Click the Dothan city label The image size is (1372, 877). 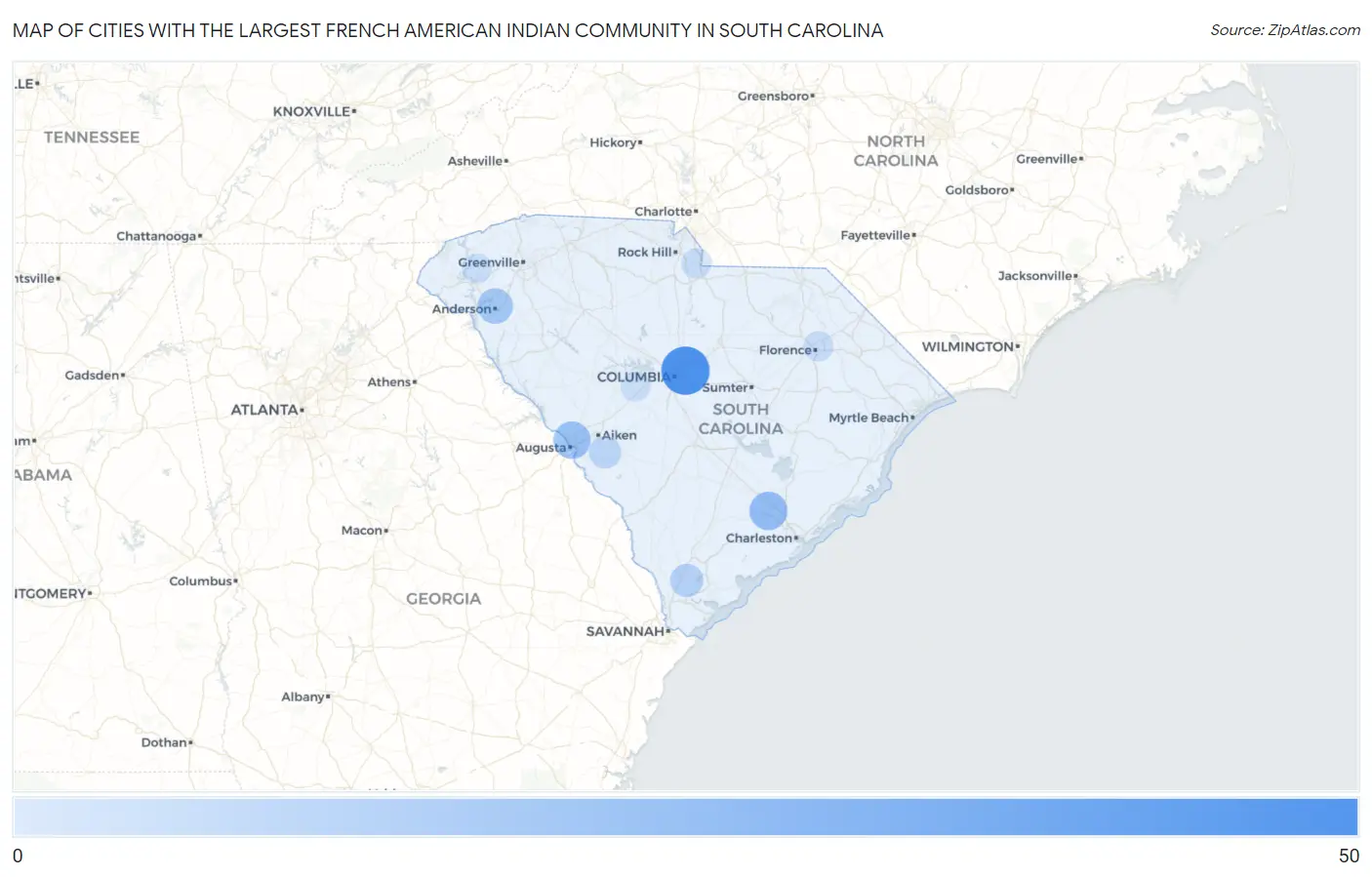164,742
